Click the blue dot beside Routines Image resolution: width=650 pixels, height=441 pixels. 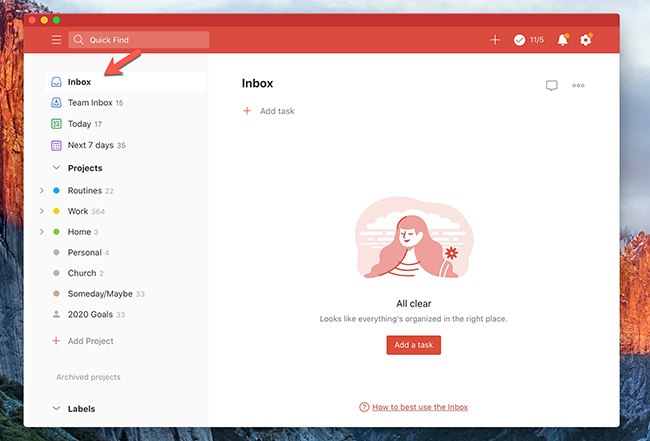[x=56, y=190]
